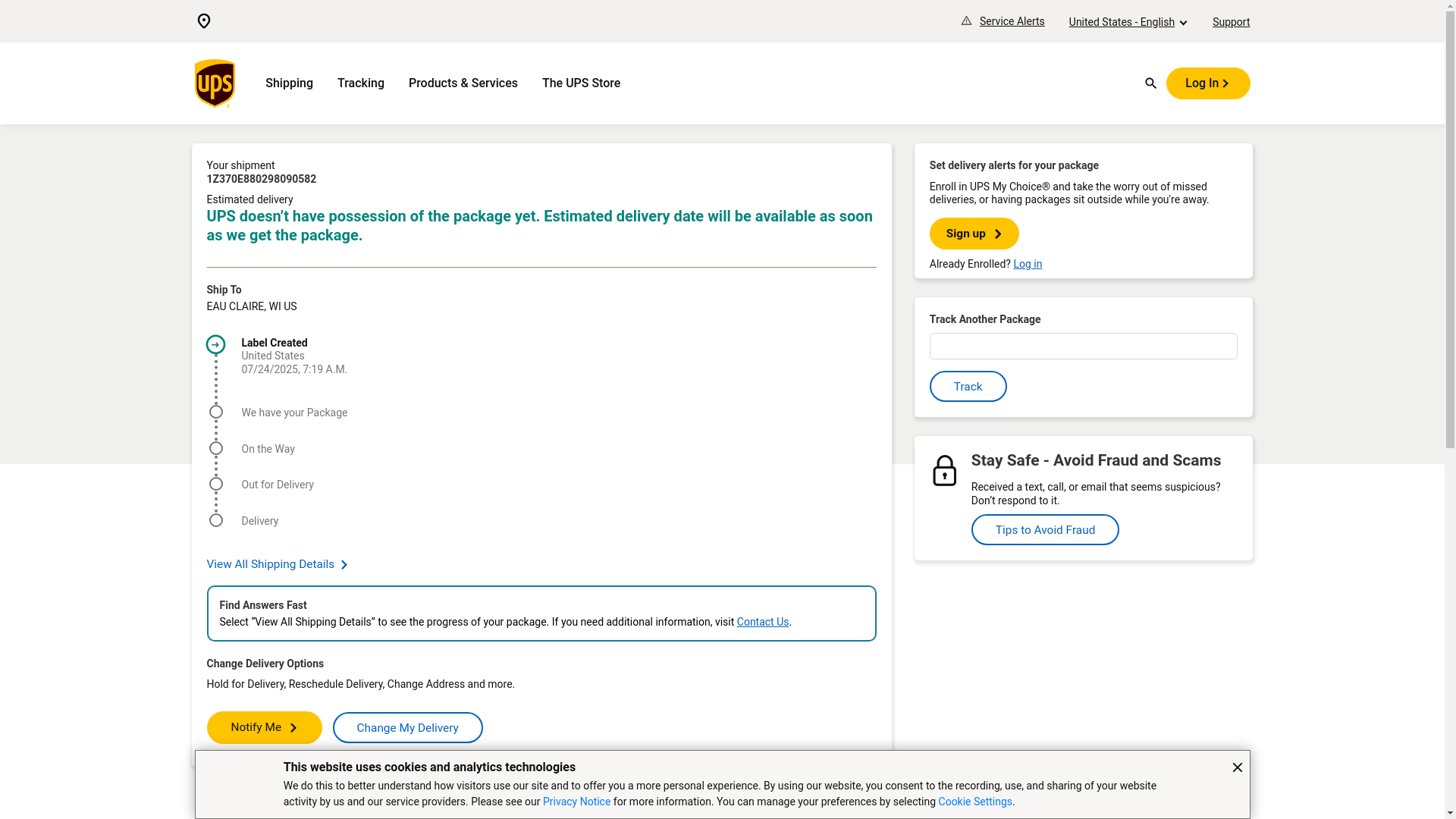Click the location pin icon
The height and width of the screenshot is (819, 1456).
click(203, 21)
